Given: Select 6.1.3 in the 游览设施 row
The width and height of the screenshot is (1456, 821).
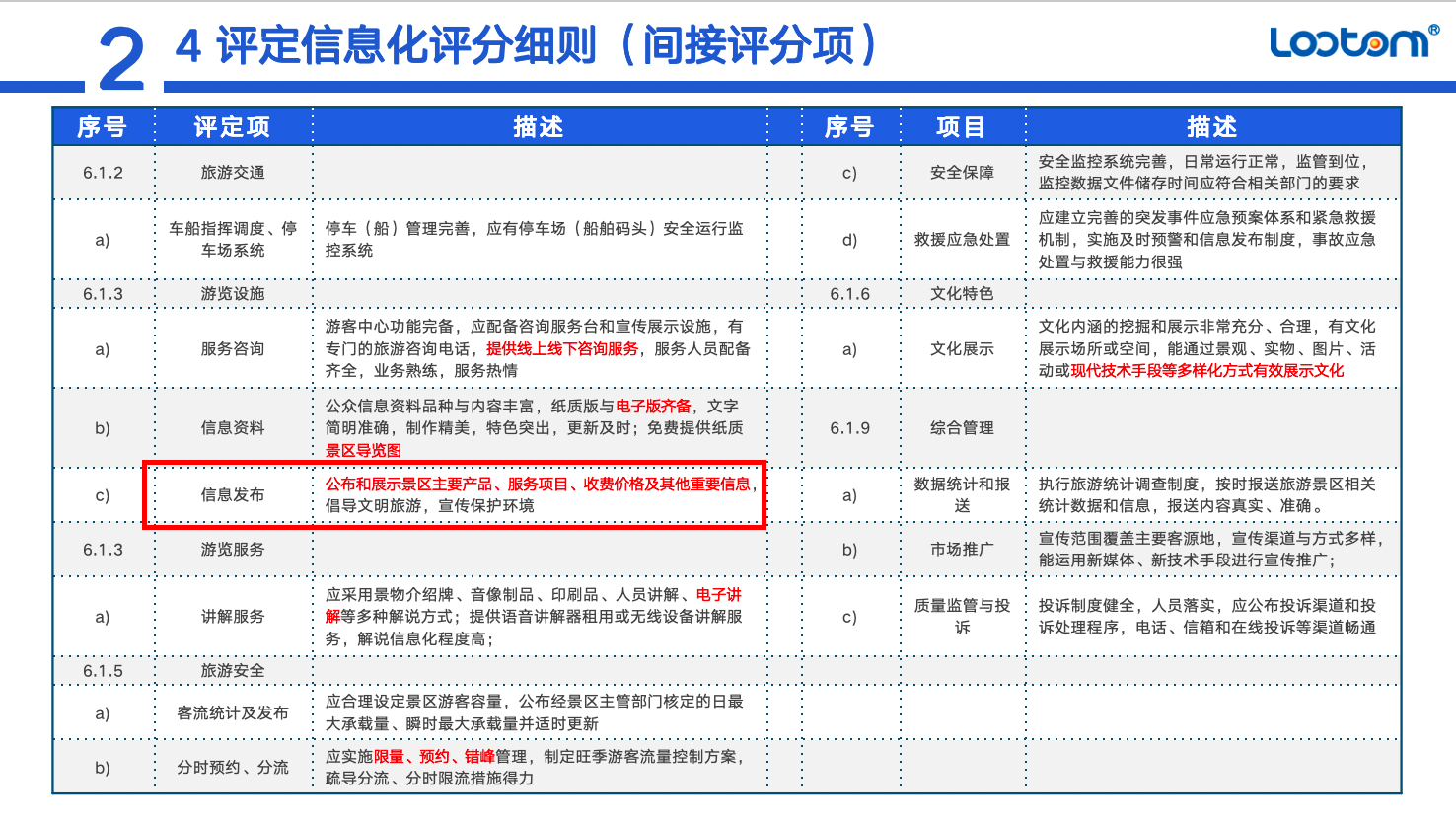Looking at the screenshot, I should 103,294.
